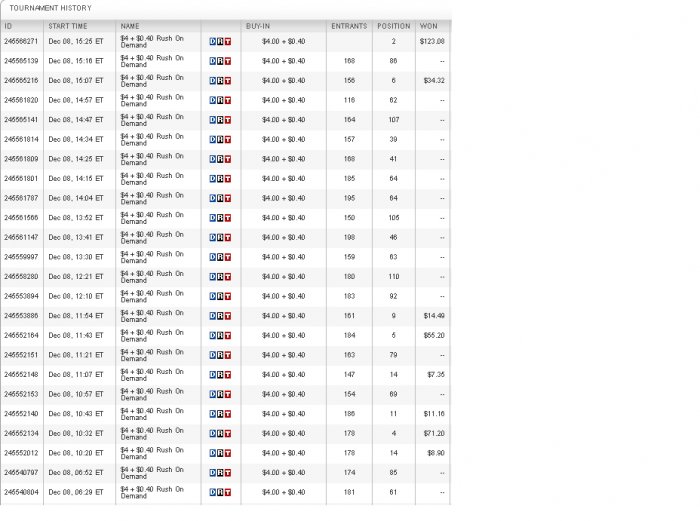The image size is (700, 521).
Task: Sort by the NAME column header
Action: coord(130,26)
